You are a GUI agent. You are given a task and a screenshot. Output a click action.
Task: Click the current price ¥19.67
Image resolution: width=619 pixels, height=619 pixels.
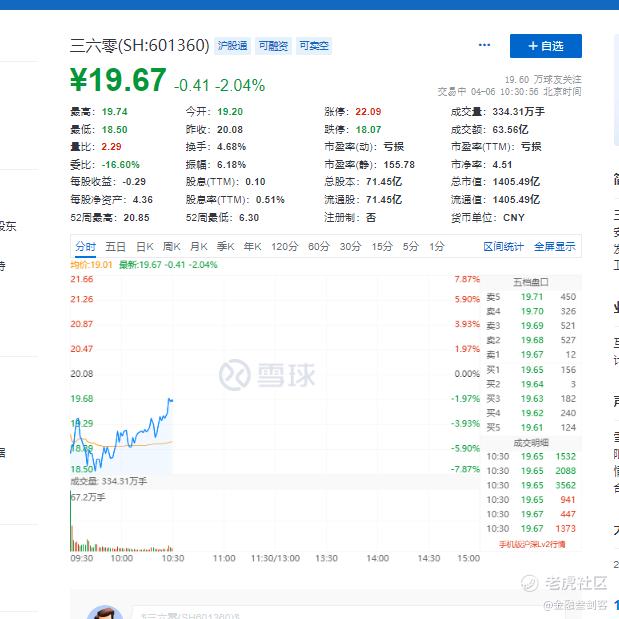pos(118,80)
